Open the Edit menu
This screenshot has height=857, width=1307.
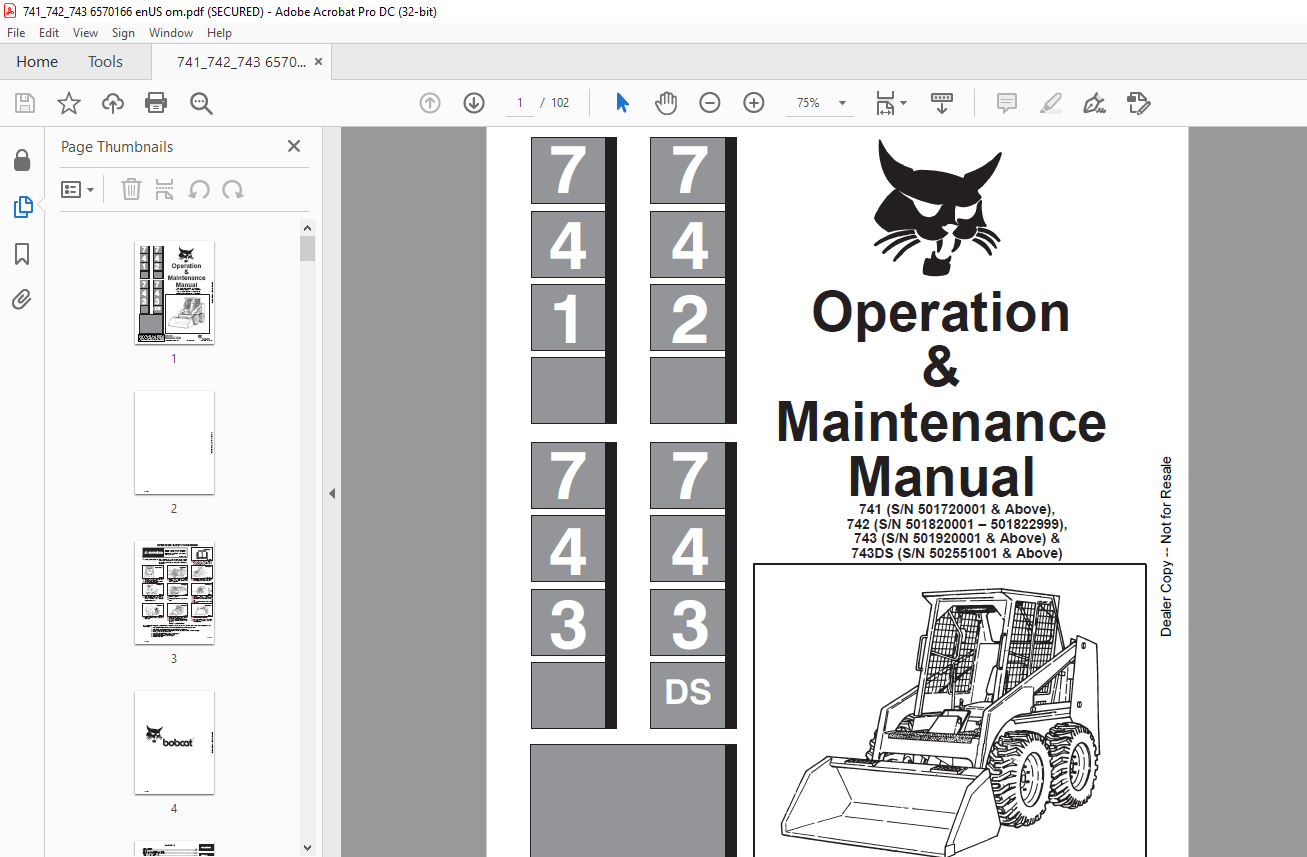click(x=49, y=33)
